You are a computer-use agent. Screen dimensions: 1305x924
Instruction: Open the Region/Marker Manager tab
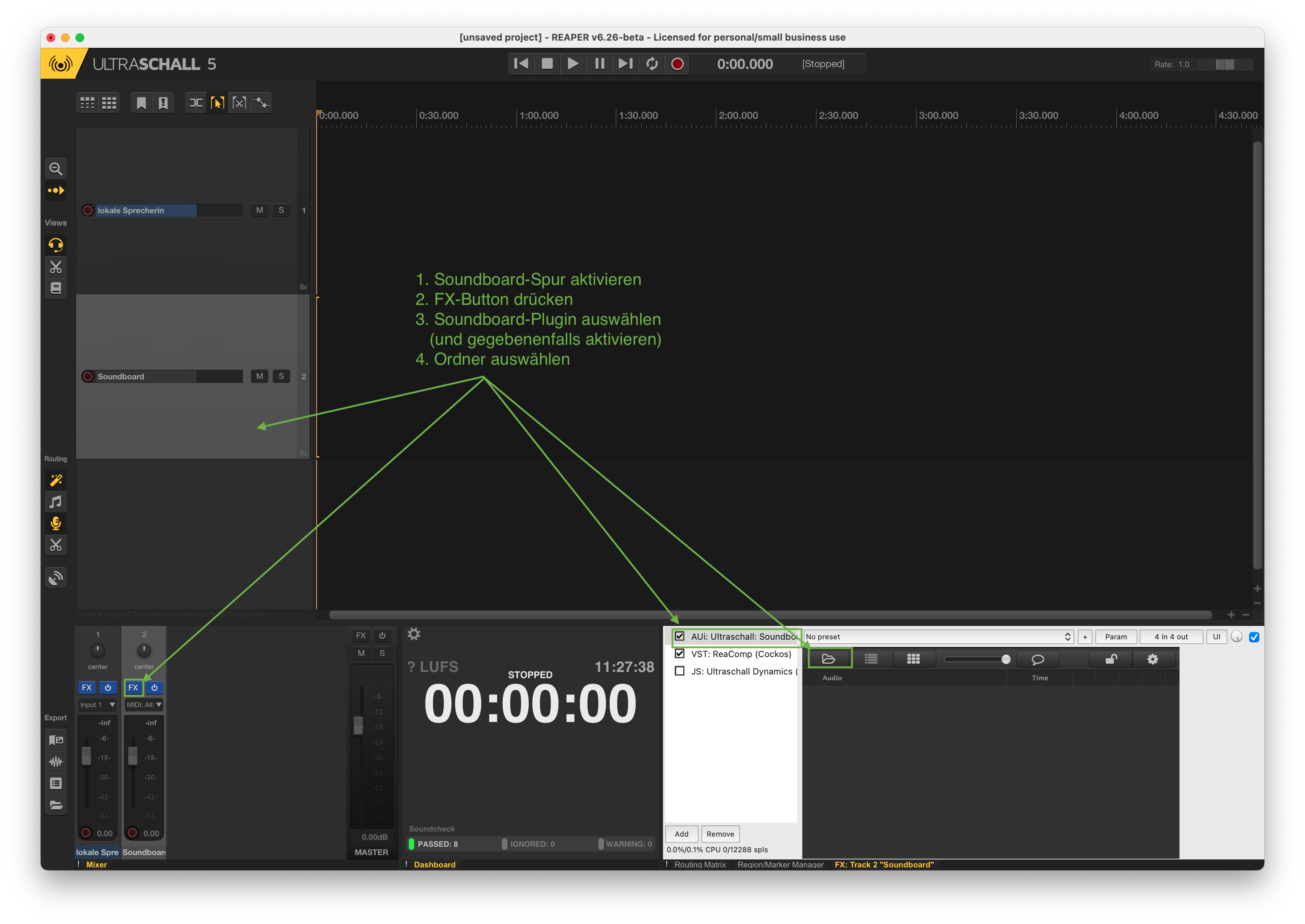[x=780, y=864]
